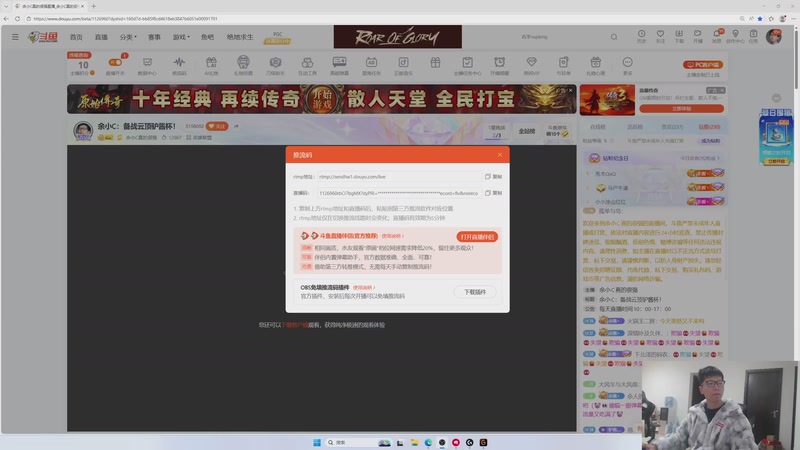
Task: Copy the 直播码 stream key with its 复制 icon
Action: coord(493,193)
